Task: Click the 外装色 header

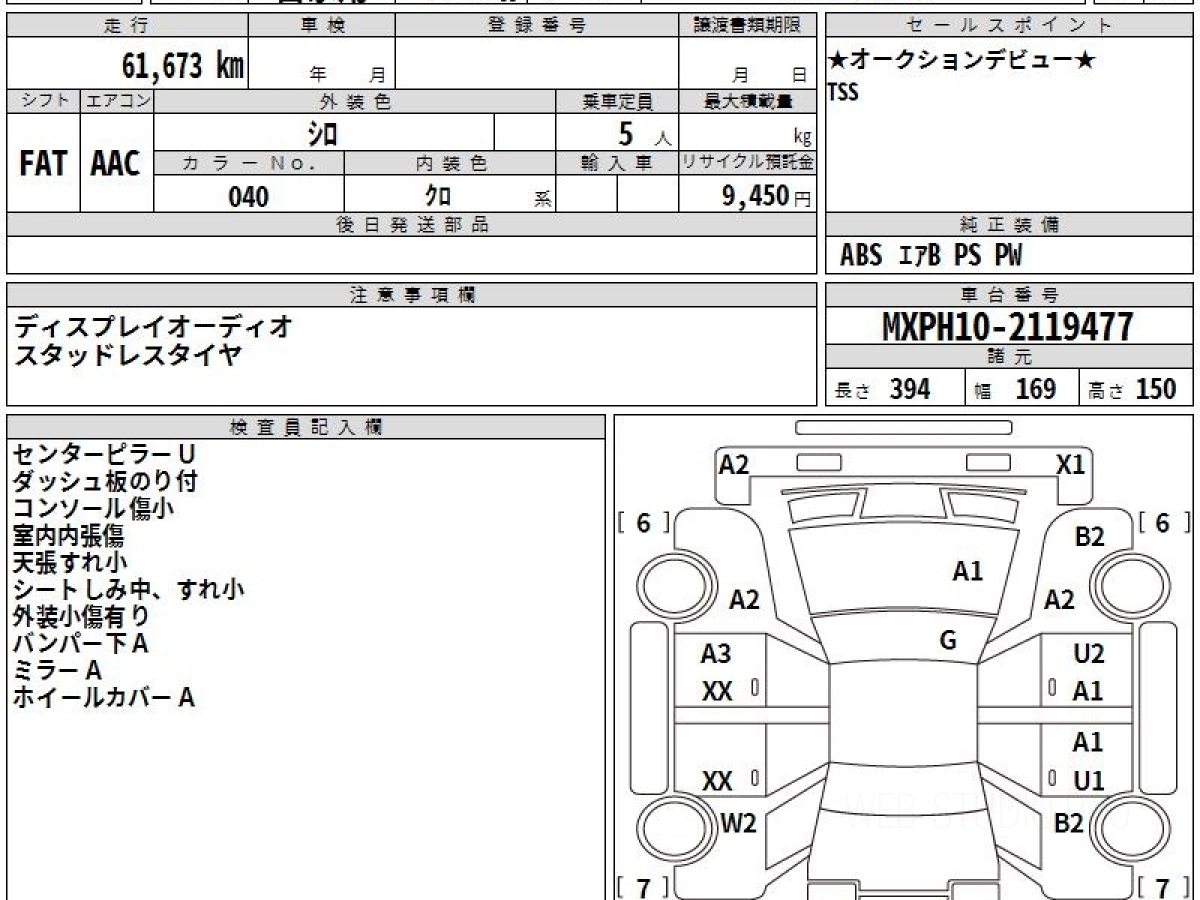Action: [355, 101]
